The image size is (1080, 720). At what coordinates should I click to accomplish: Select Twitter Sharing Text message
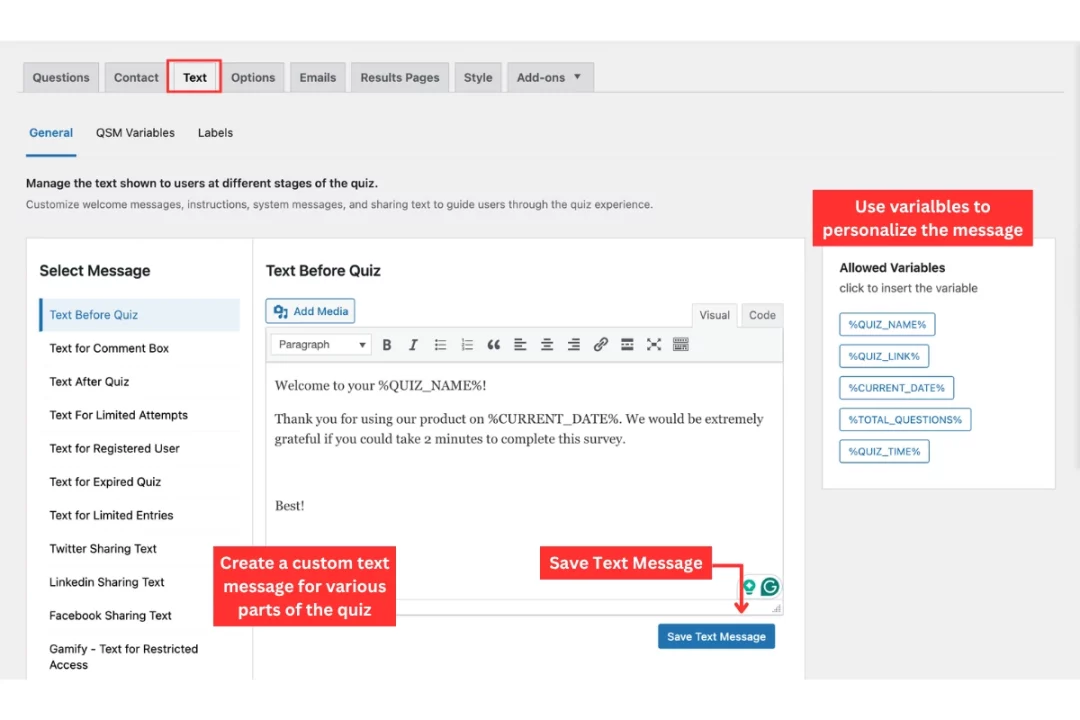coord(102,548)
